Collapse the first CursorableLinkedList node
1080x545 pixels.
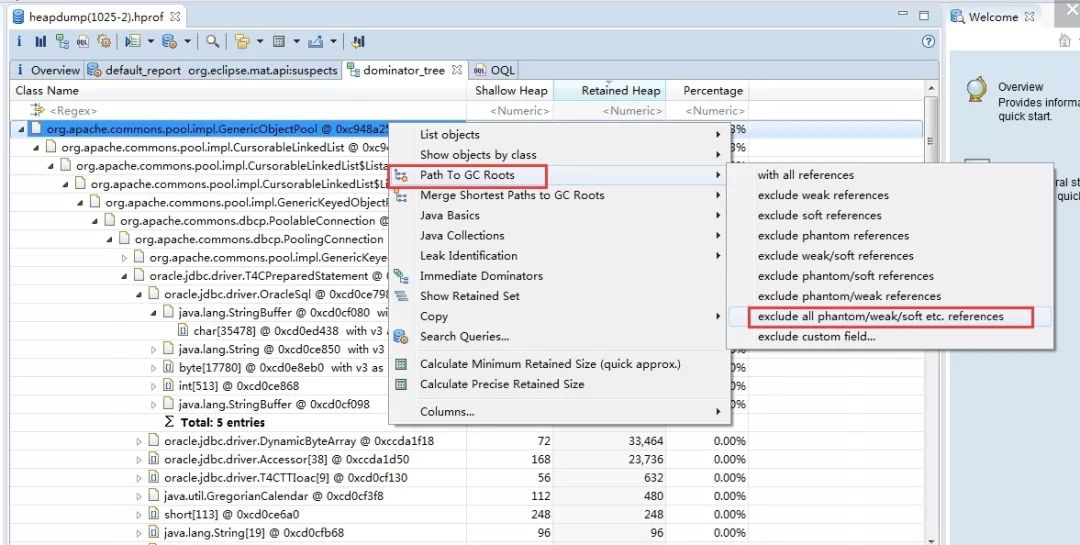tap(36, 147)
